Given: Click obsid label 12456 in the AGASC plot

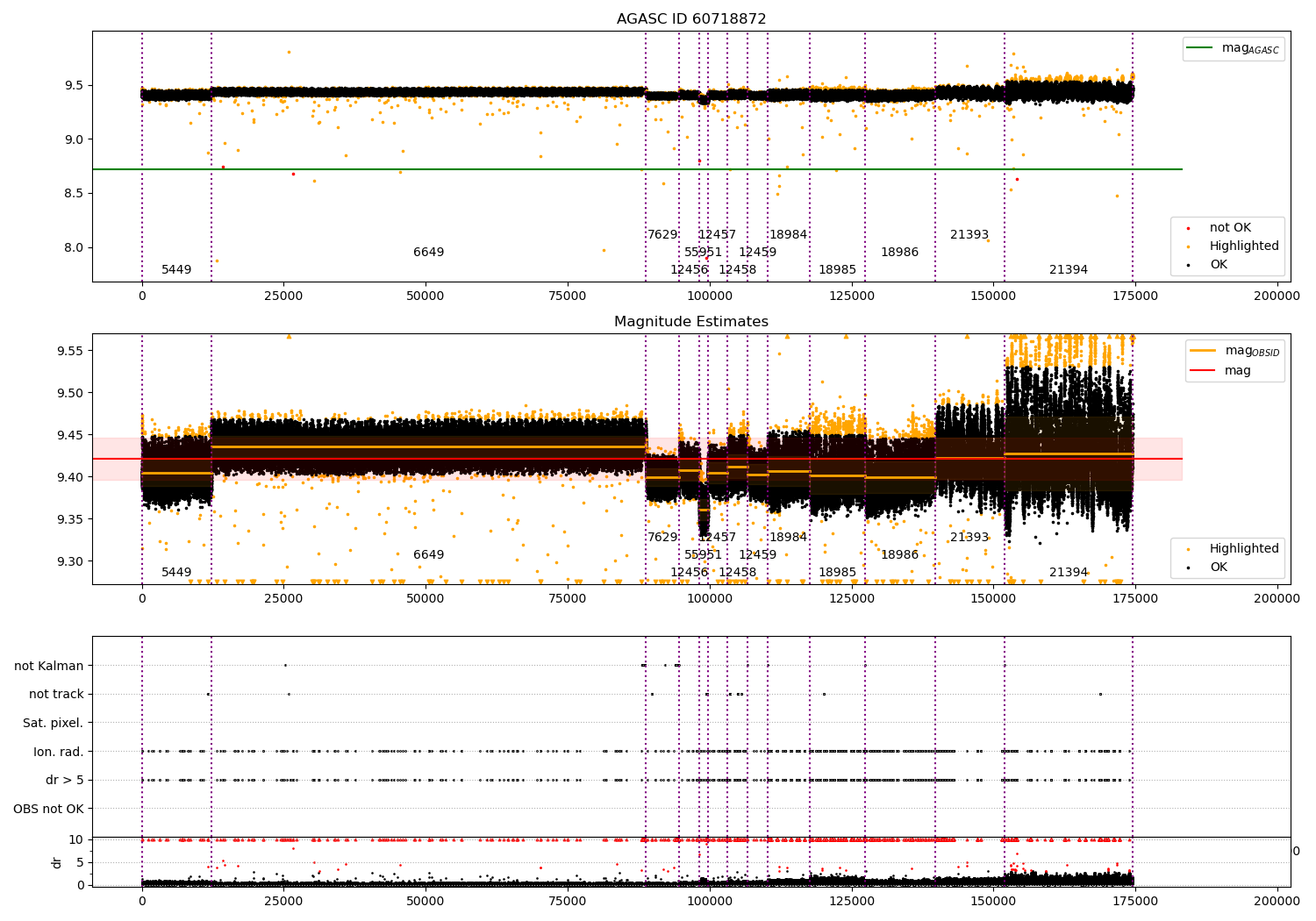Looking at the screenshot, I should [x=689, y=269].
